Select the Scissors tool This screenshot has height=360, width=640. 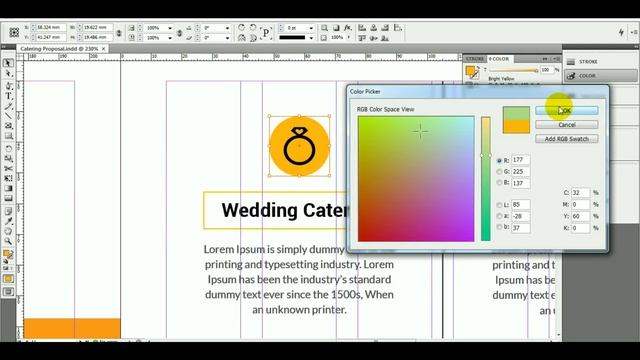coord(8,168)
